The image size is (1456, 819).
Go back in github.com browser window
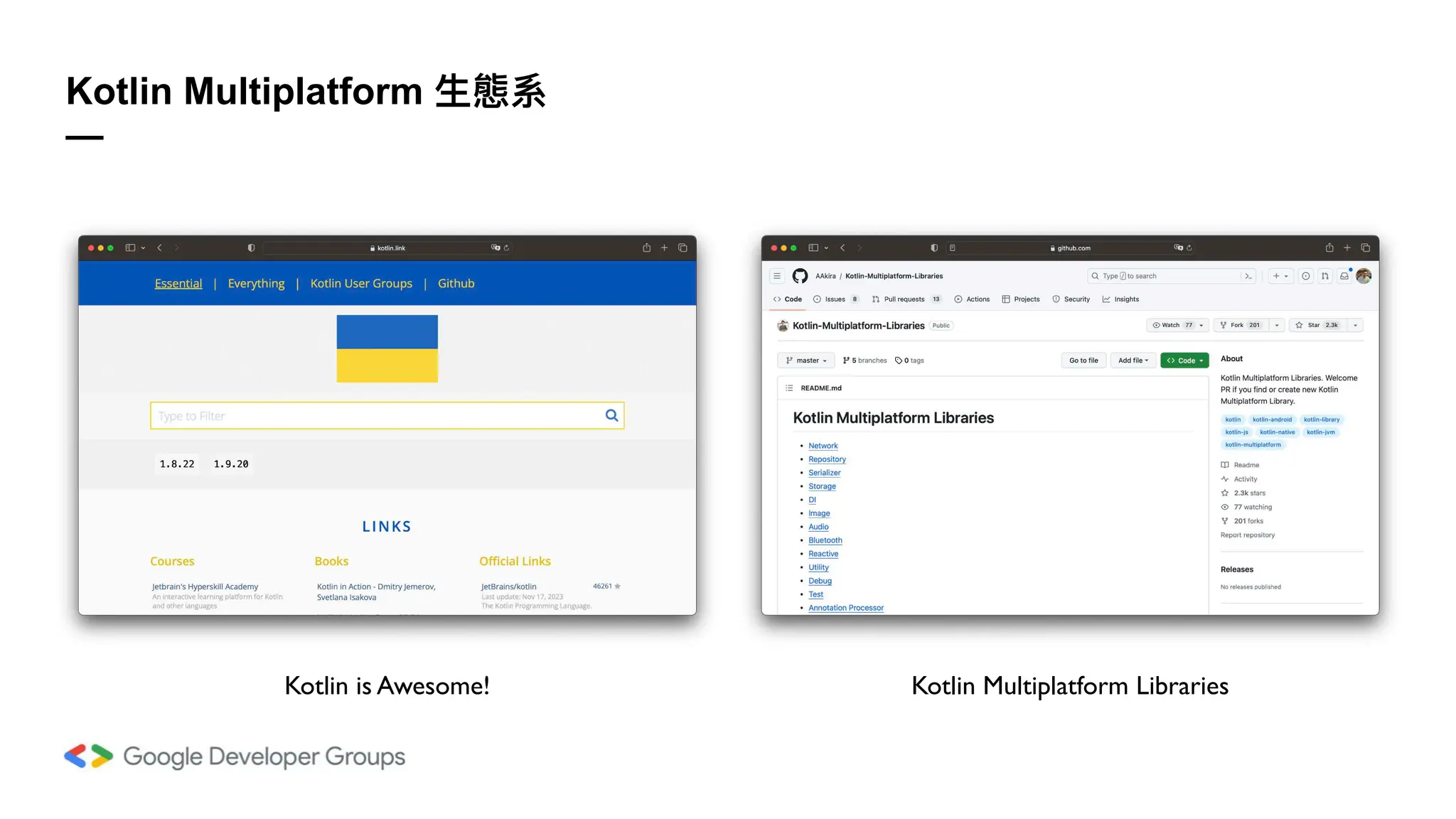click(842, 247)
